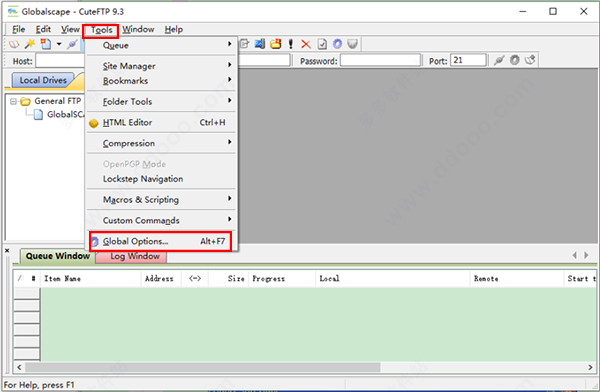Click tab strip scroll-right arrow
Screen dimensions: 600x392
[x=586, y=255]
